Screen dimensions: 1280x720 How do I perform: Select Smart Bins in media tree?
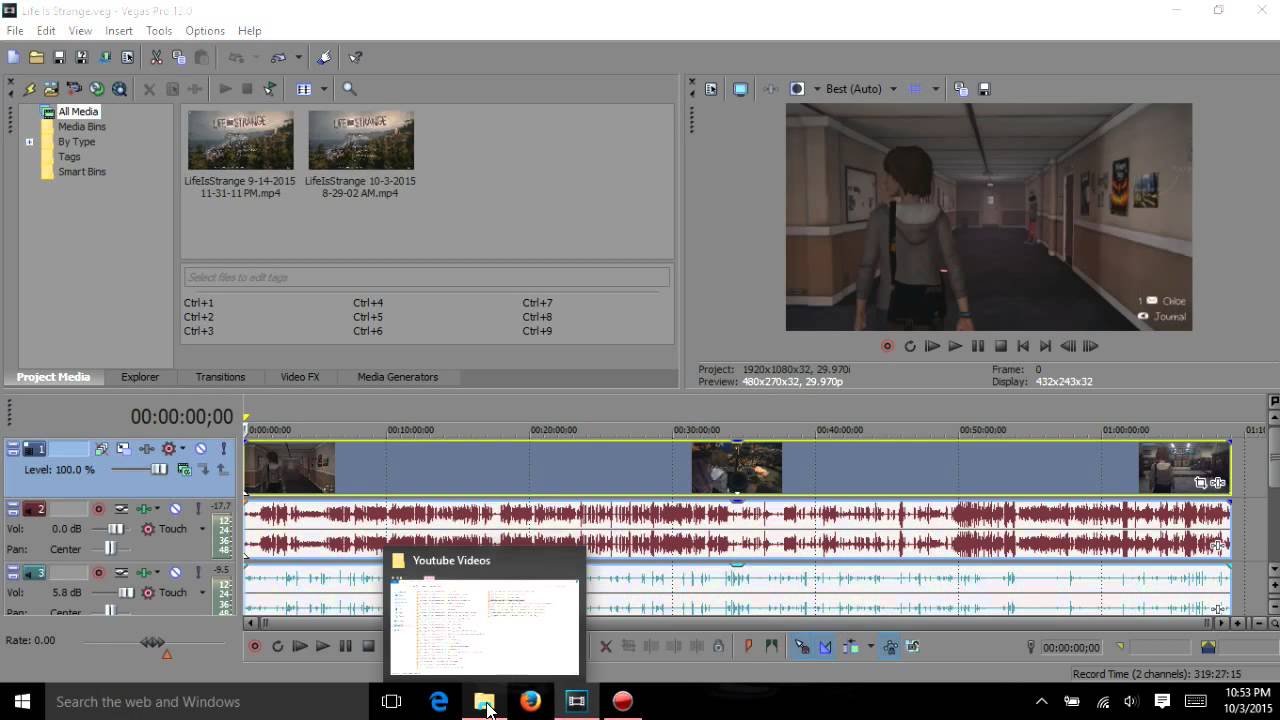point(82,172)
